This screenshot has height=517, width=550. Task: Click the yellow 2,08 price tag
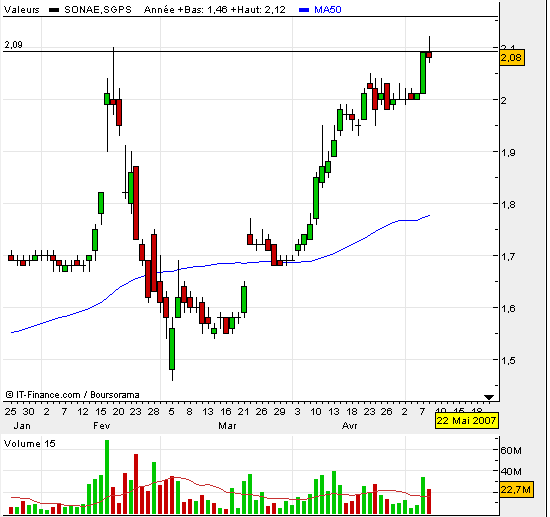tap(511, 58)
